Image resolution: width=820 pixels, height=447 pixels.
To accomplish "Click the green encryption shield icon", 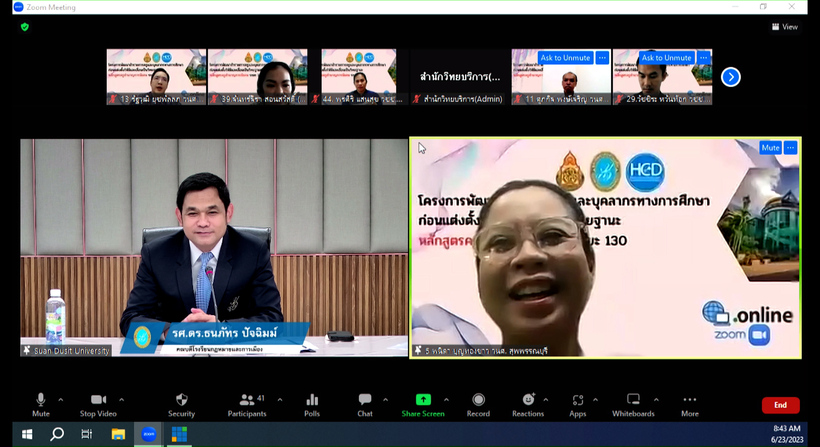I will 25,27.
